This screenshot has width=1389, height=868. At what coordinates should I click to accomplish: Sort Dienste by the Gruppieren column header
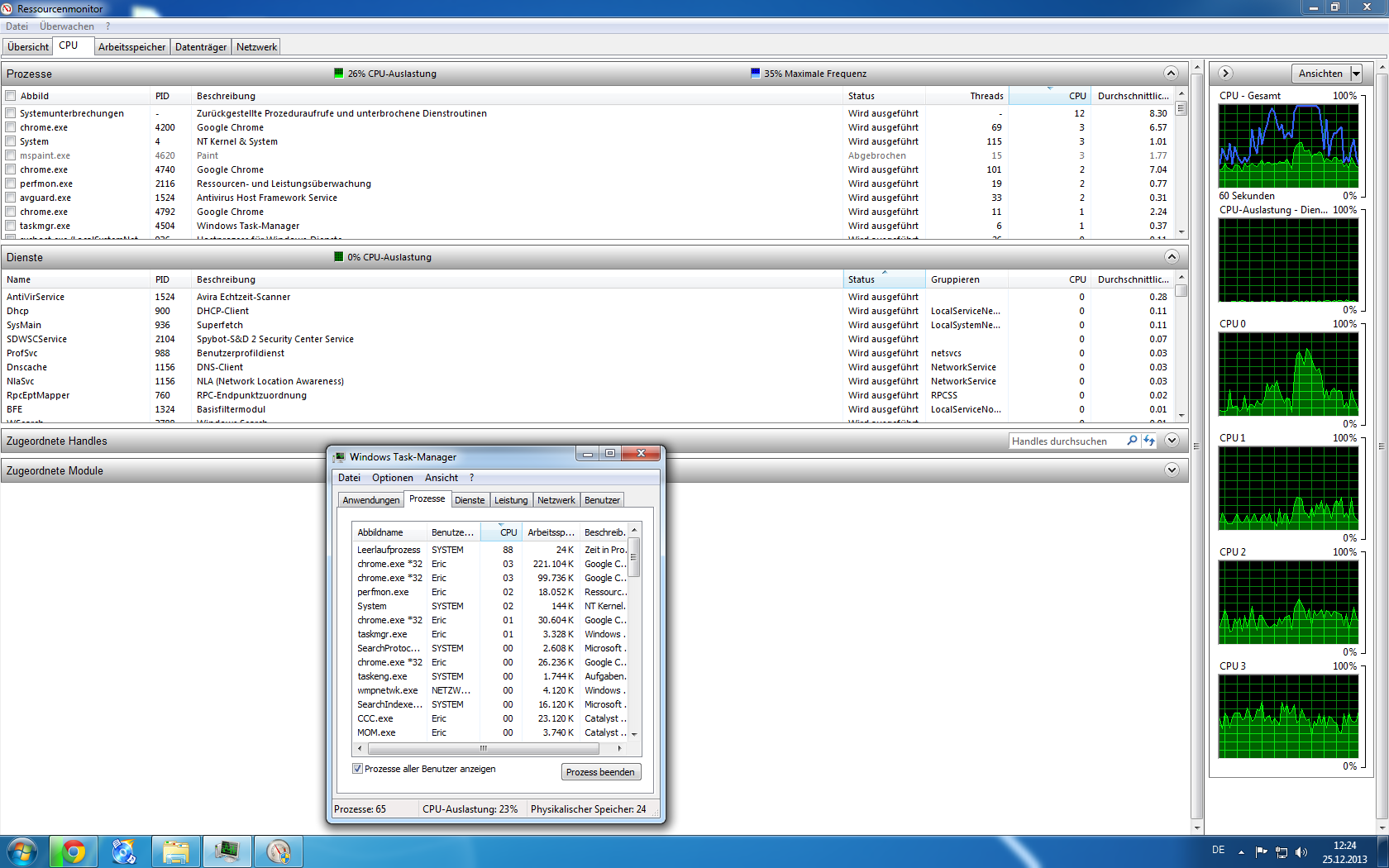pyautogui.click(x=967, y=279)
